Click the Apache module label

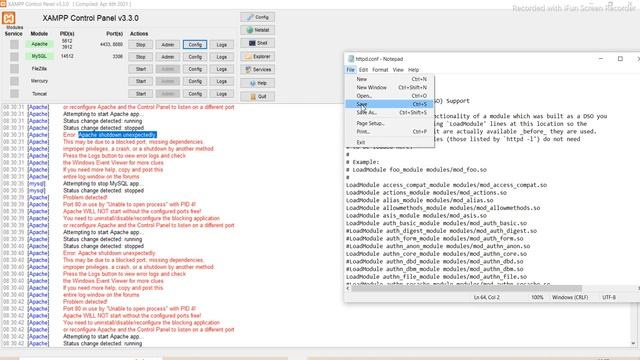40,44
